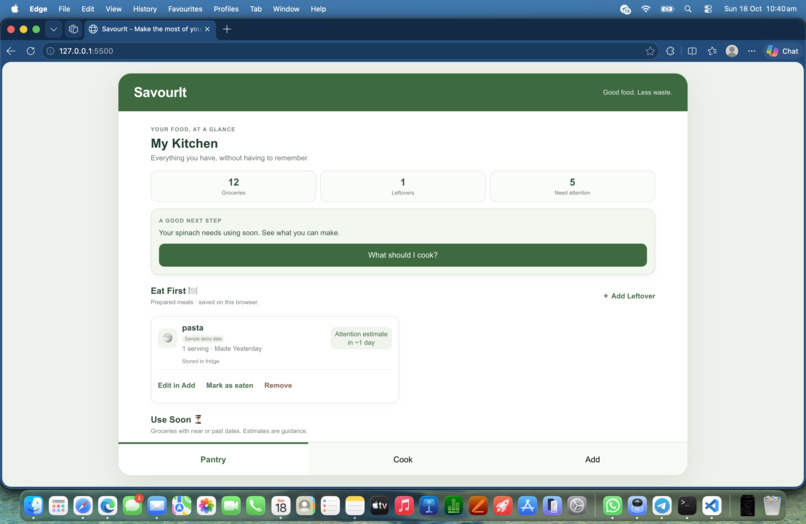806x524 pixels.
Task: Open Copilot Chat in the toolbar
Action: pos(782,51)
